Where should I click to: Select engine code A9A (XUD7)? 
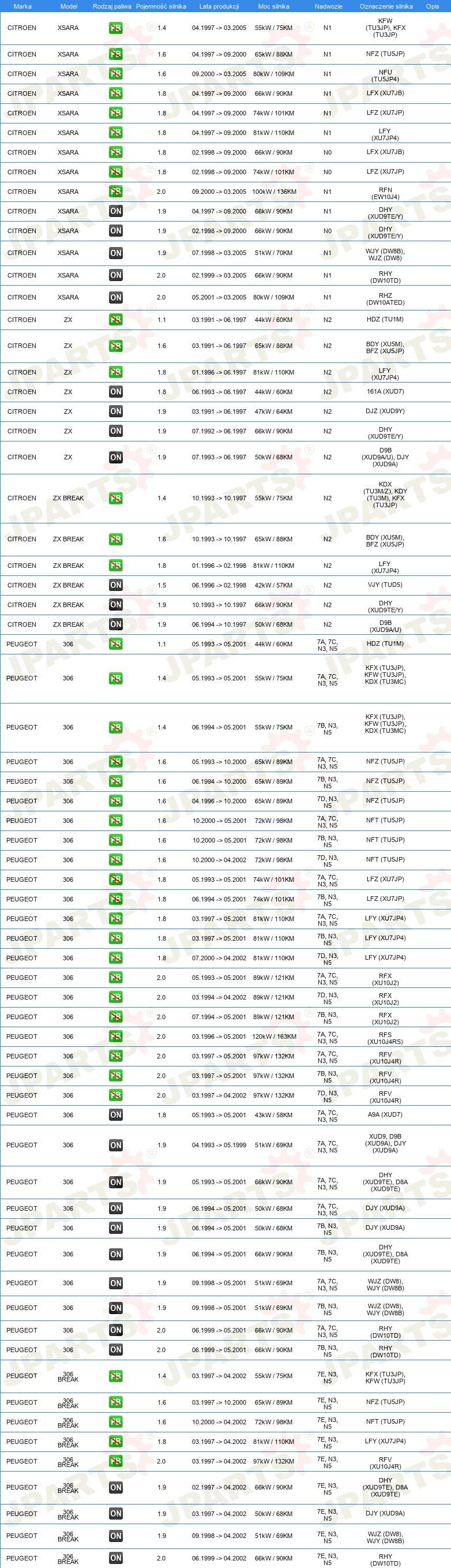(x=385, y=1114)
